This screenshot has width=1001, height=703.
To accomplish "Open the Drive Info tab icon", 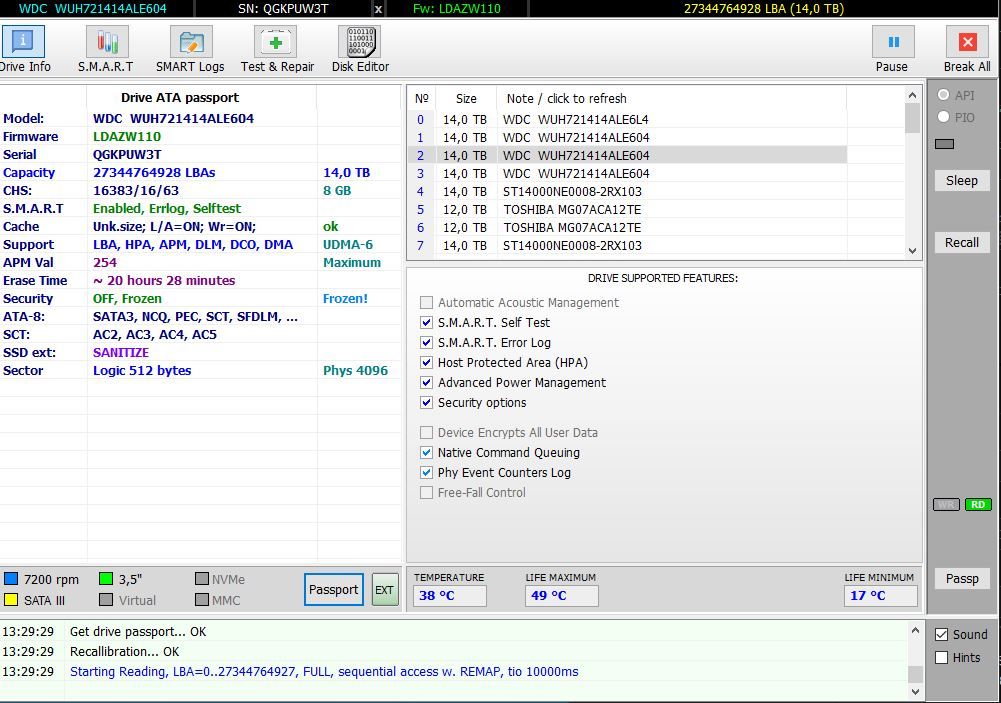I will 23,42.
